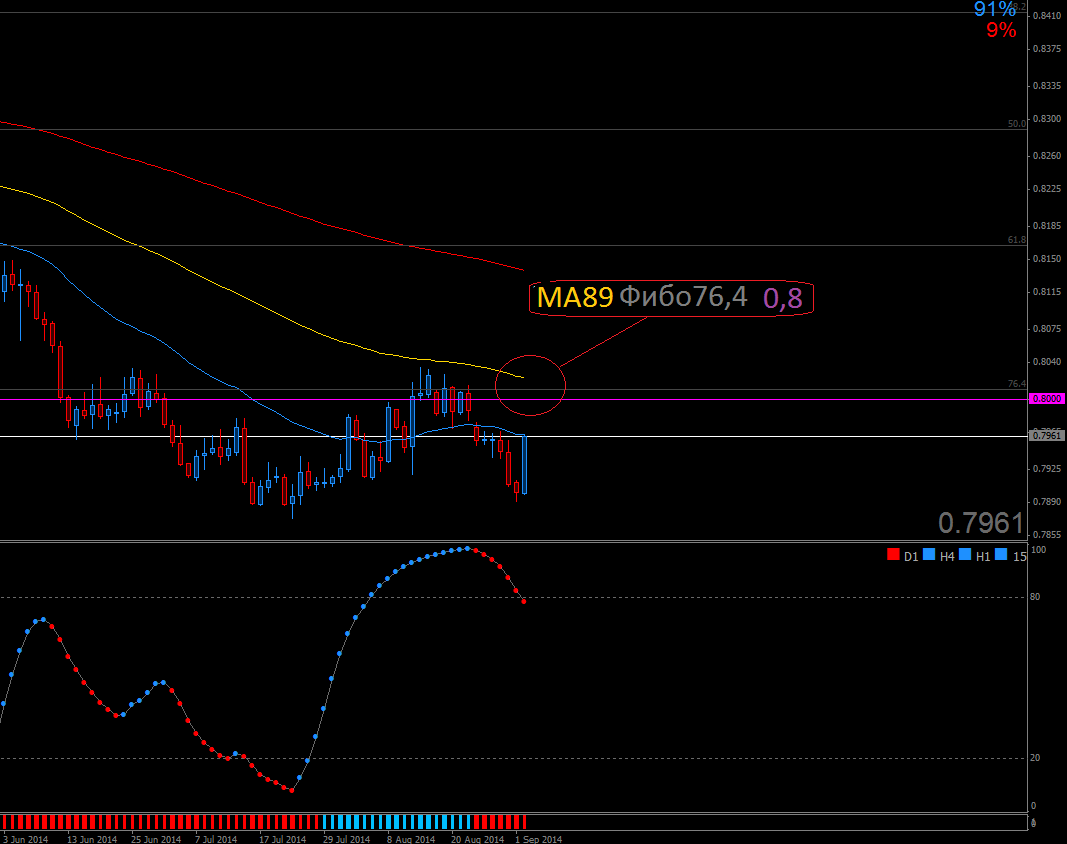Click the last blue candle on the chart
1067x844 pixels.
click(524, 464)
